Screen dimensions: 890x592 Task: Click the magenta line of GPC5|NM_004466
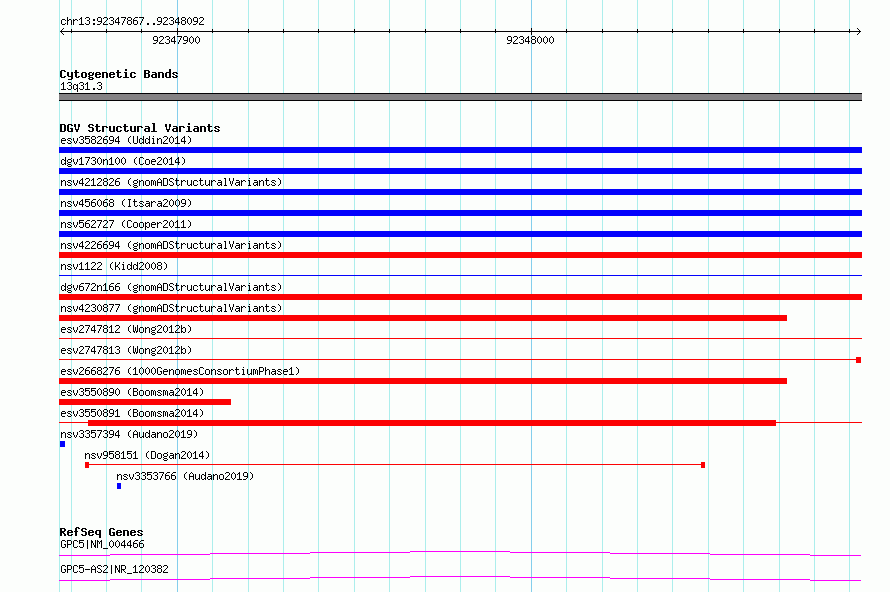click(460, 553)
